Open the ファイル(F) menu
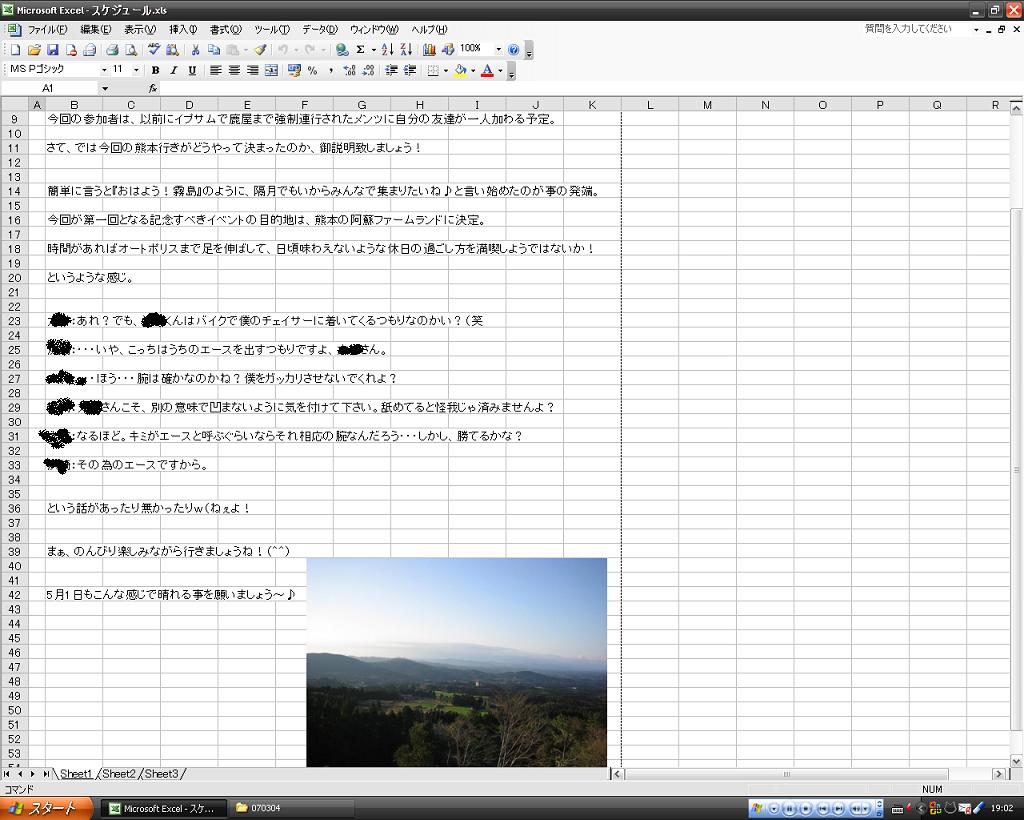1024x820 pixels. tap(48, 29)
